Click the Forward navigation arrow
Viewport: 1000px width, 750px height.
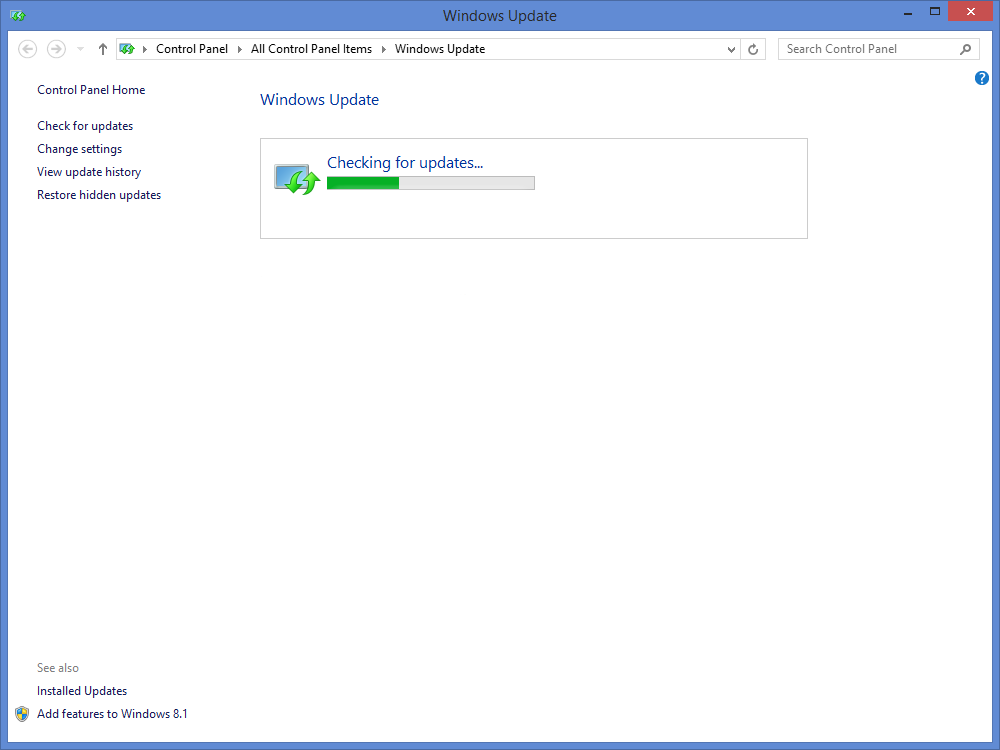pyautogui.click(x=56, y=49)
